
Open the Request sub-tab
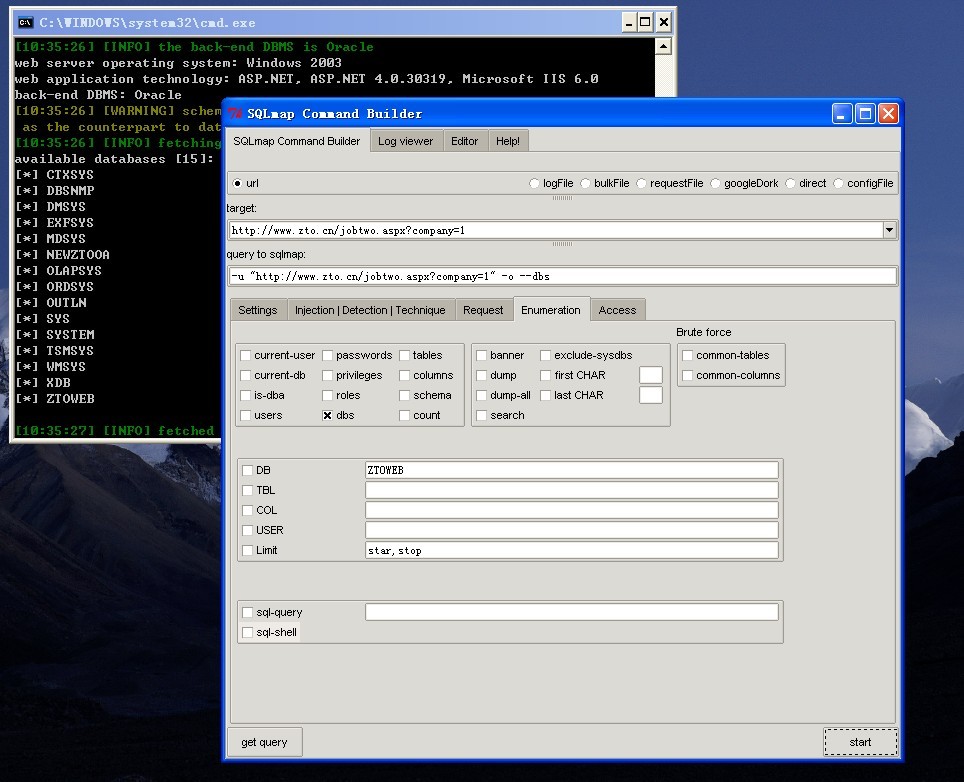pyautogui.click(x=483, y=310)
